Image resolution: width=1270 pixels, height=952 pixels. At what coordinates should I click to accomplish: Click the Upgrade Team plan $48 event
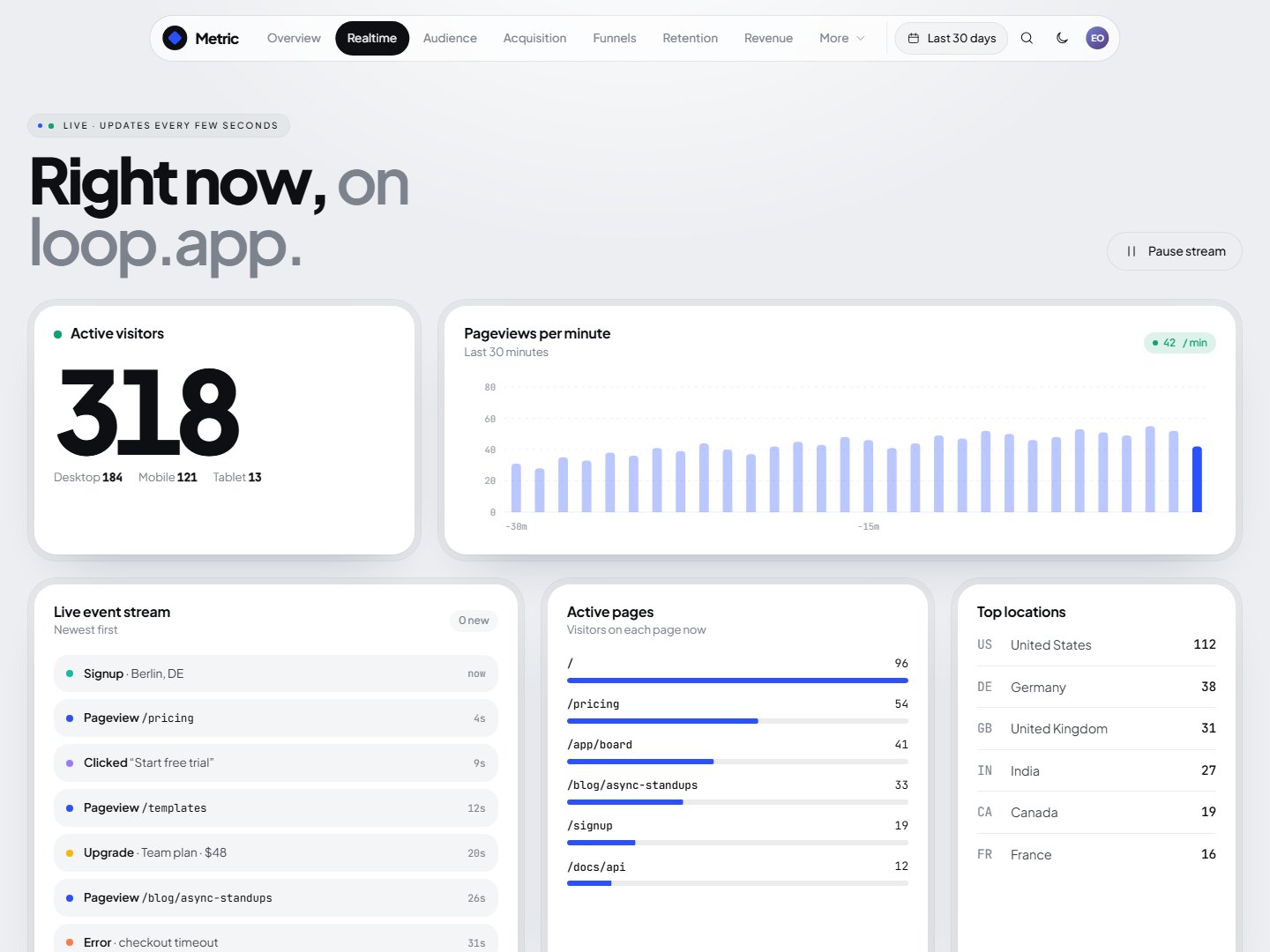(276, 853)
